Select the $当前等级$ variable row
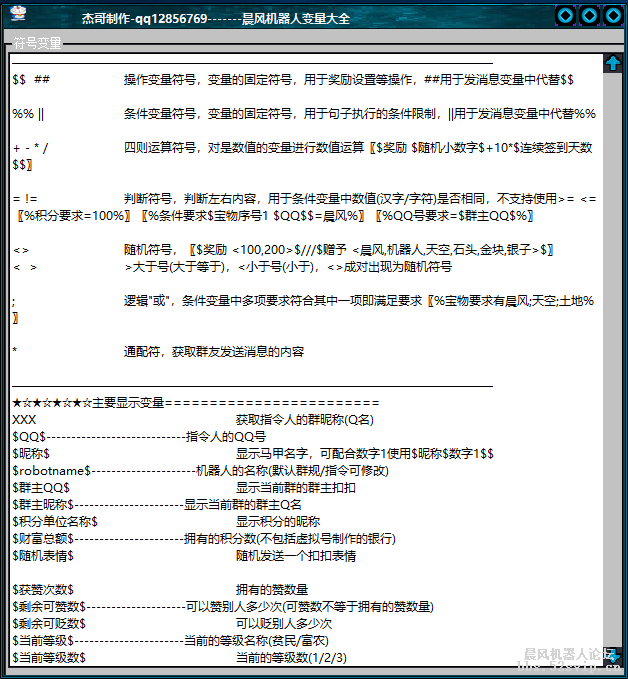This screenshot has height=679, width=628. tap(171, 641)
